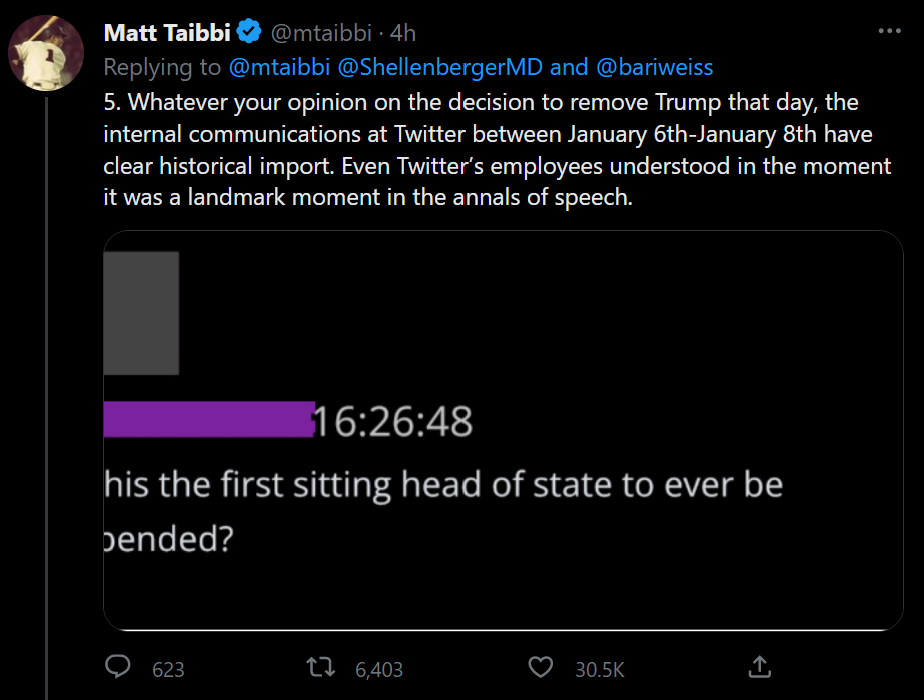Open the @bariweiss mention link
The height and width of the screenshot is (700, 924).
[656, 67]
